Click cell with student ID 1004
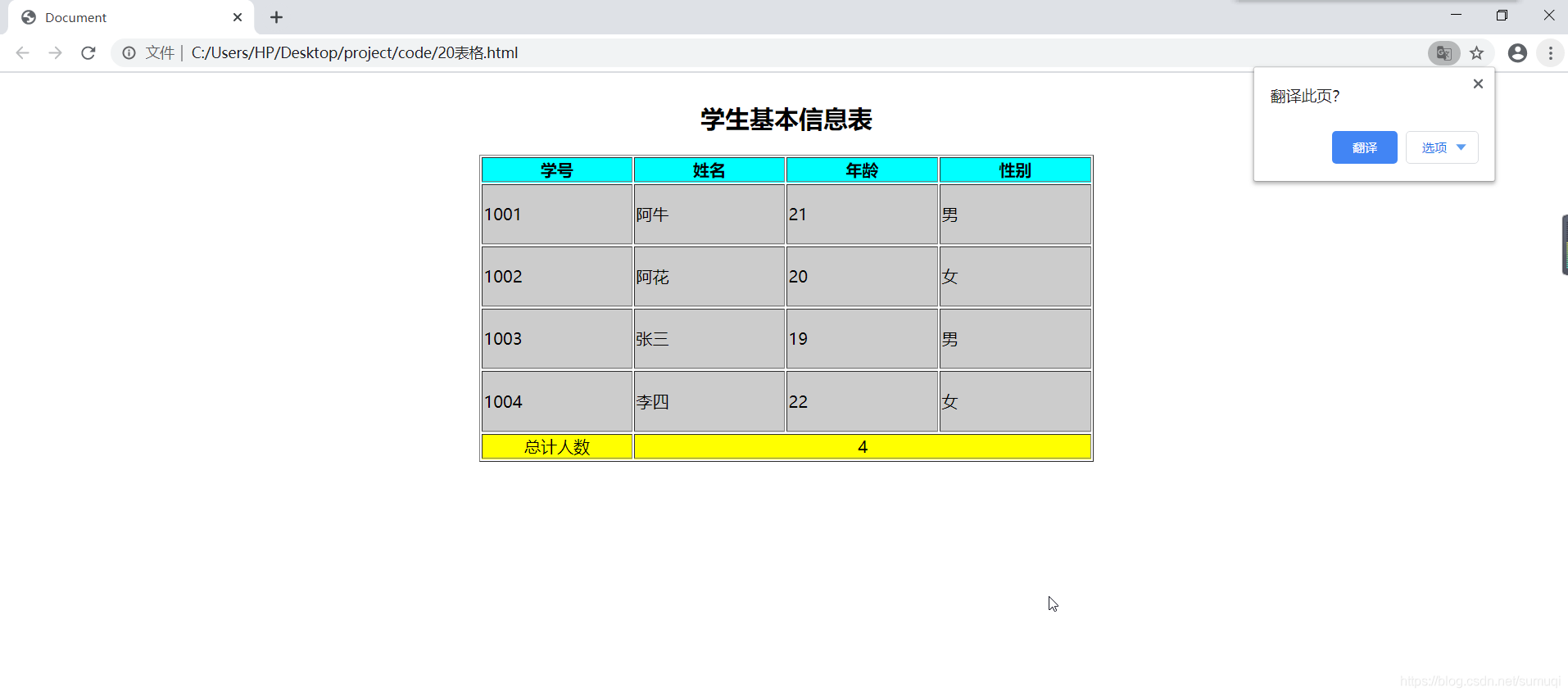Image resolution: width=1568 pixels, height=696 pixels. pos(557,401)
